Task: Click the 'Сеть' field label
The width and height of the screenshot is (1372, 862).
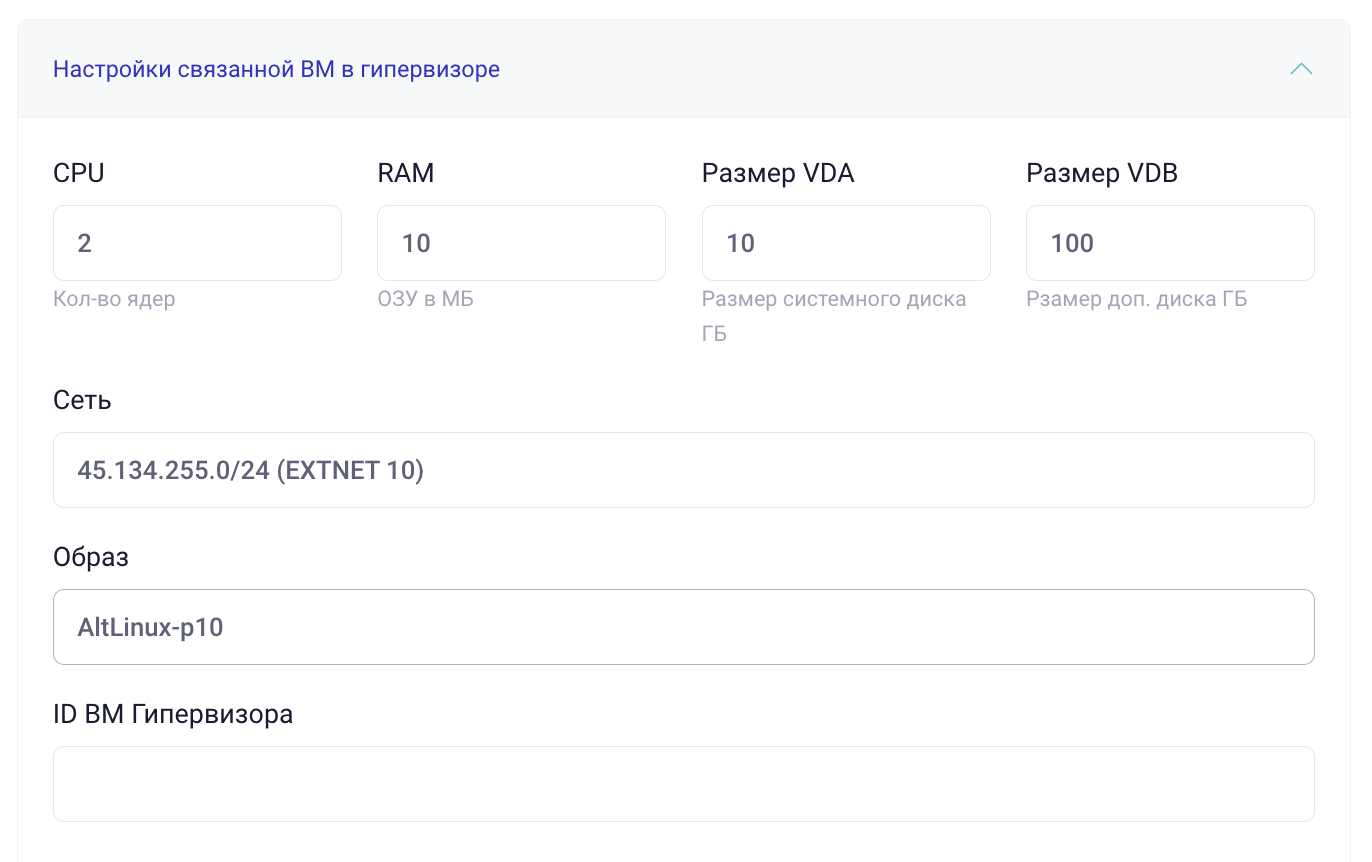Action: pos(82,399)
